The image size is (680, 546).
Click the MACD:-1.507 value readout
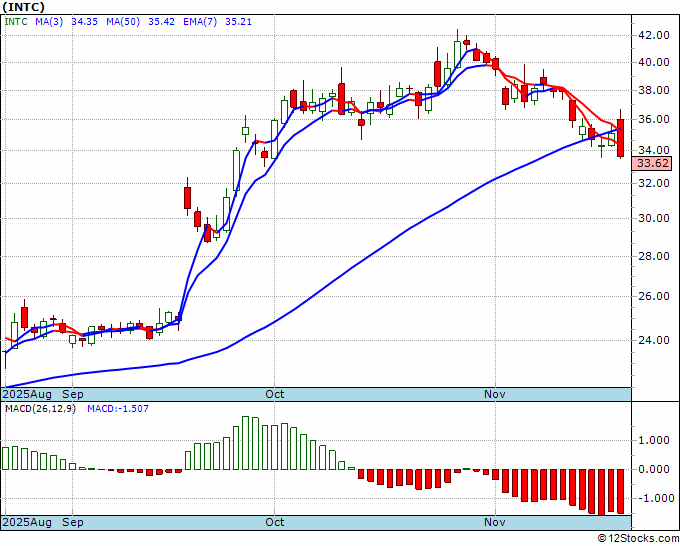click(x=118, y=409)
